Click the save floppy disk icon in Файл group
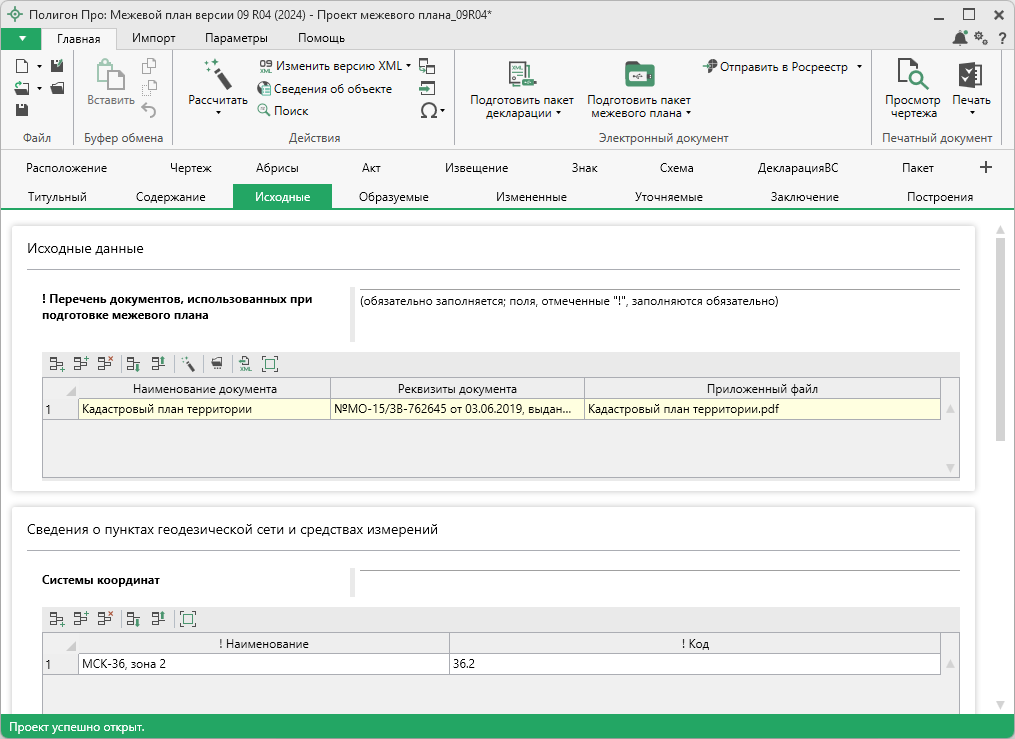 click(x=23, y=110)
